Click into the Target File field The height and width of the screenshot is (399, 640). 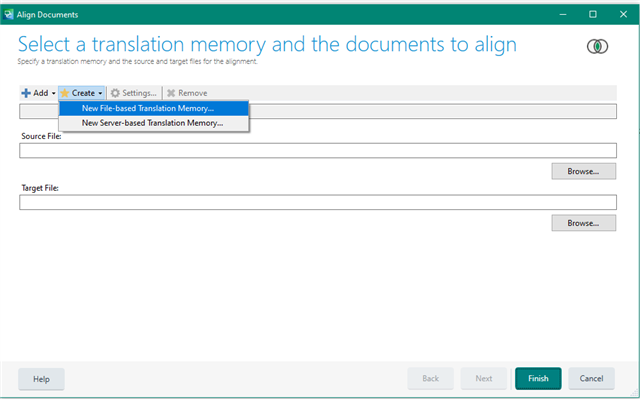pyautogui.click(x=318, y=202)
